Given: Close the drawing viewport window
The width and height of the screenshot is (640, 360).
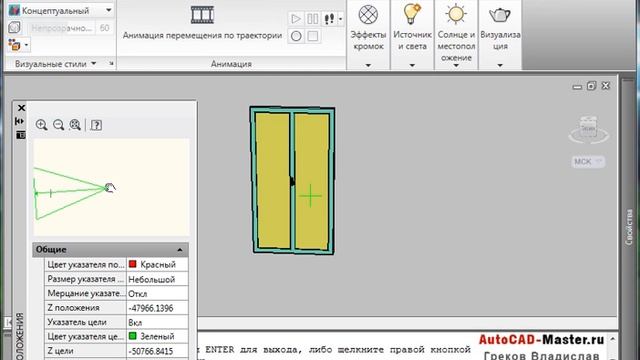Looking at the screenshot, I should tap(606, 86).
